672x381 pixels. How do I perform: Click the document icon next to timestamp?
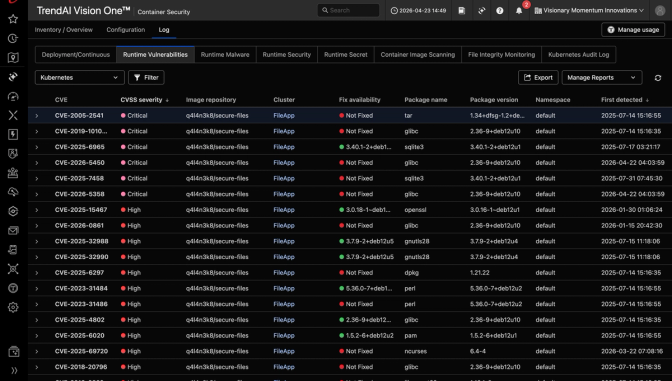462,11
